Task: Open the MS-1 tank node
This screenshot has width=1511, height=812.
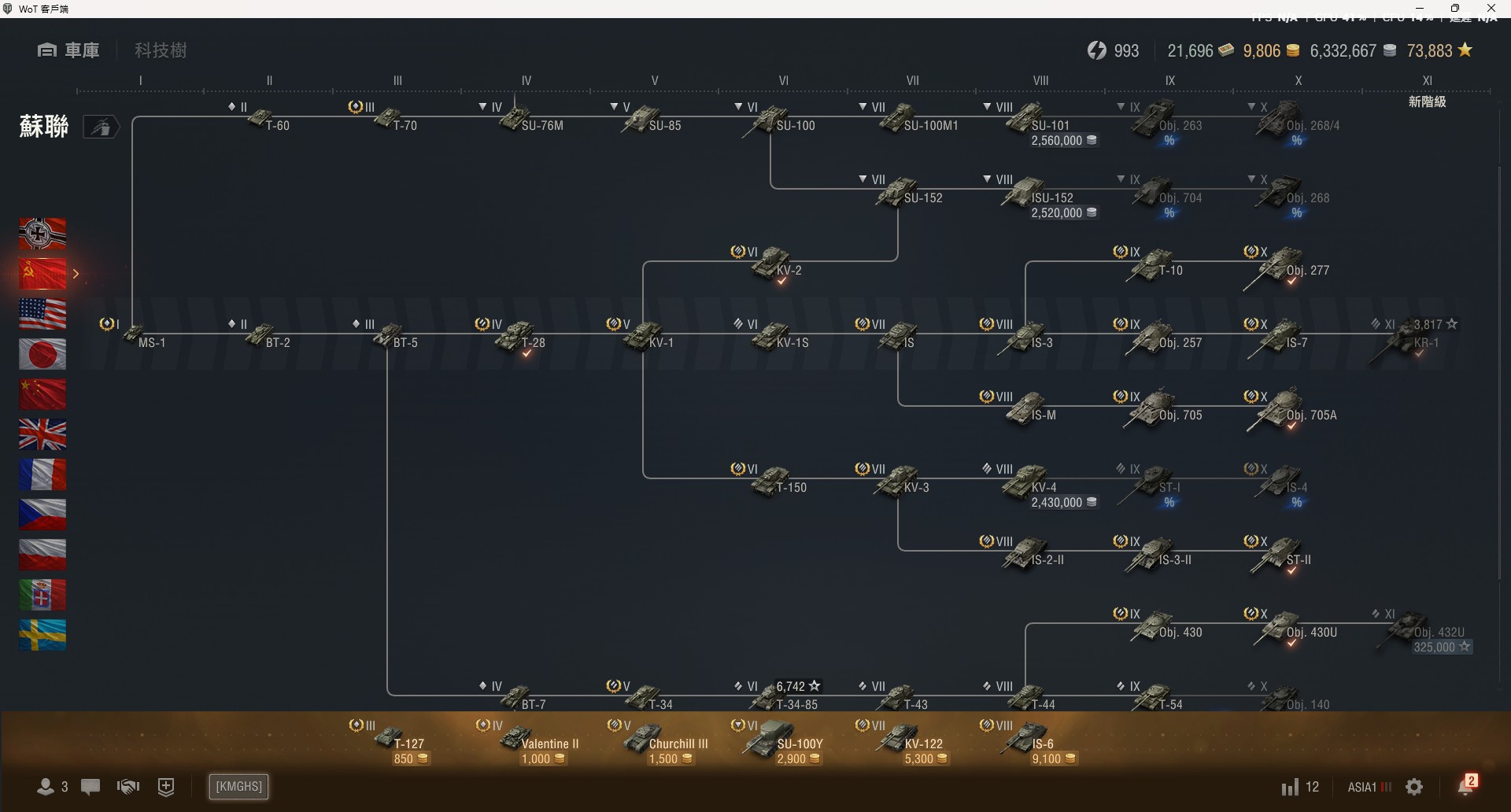Action: pos(134,334)
